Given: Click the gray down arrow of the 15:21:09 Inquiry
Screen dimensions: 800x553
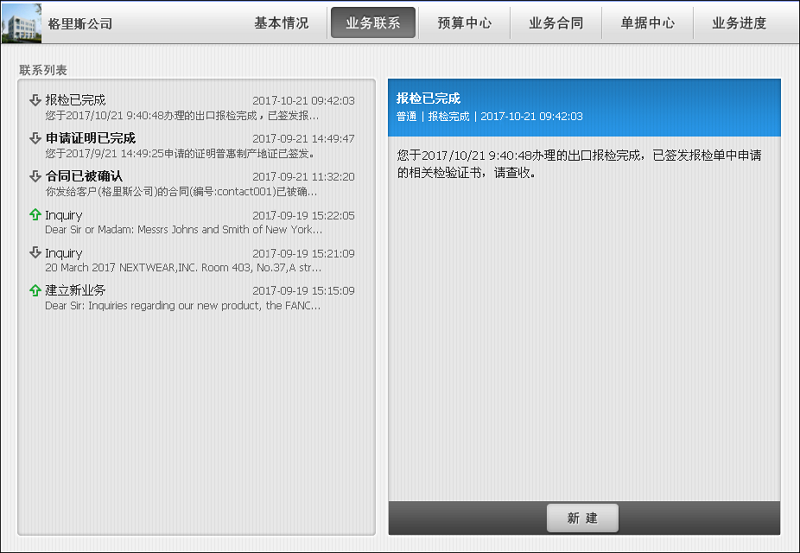Looking at the screenshot, I should pos(35,253).
